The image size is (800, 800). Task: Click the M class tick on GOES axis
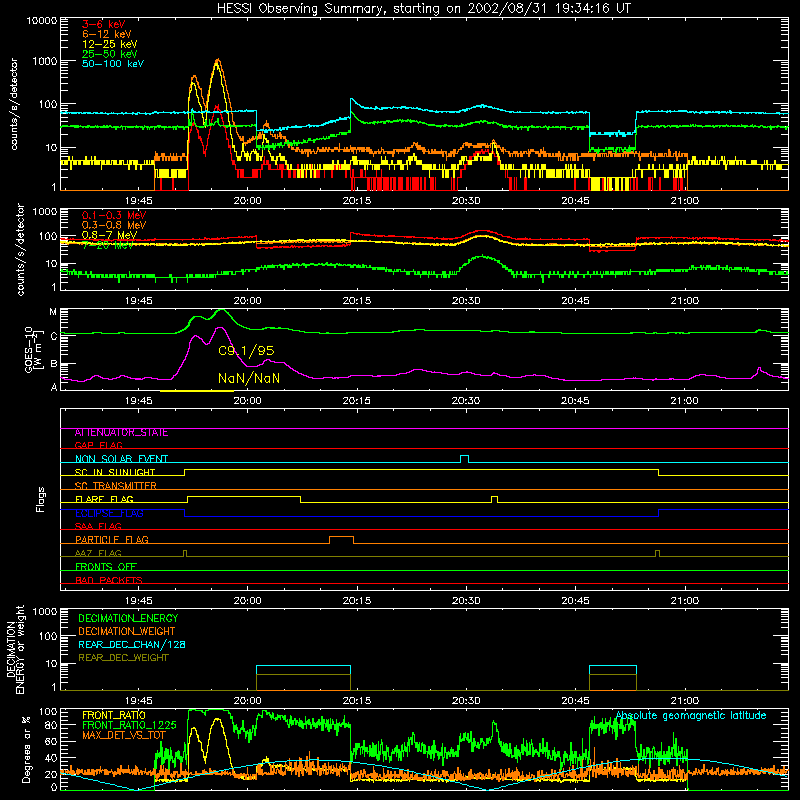click(53, 312)
